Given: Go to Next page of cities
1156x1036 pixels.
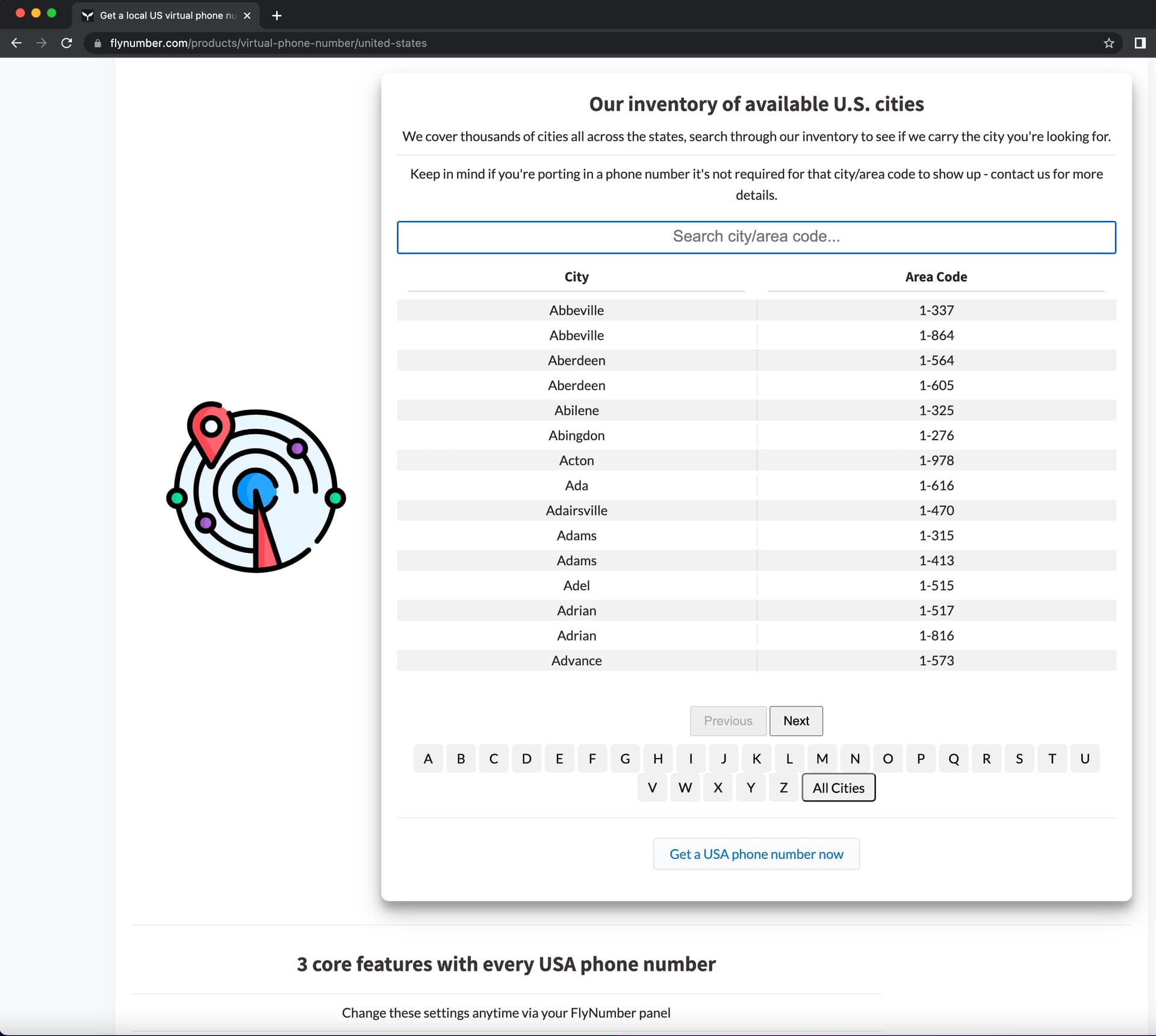Looking at the screenshot, I should [795, 721].
